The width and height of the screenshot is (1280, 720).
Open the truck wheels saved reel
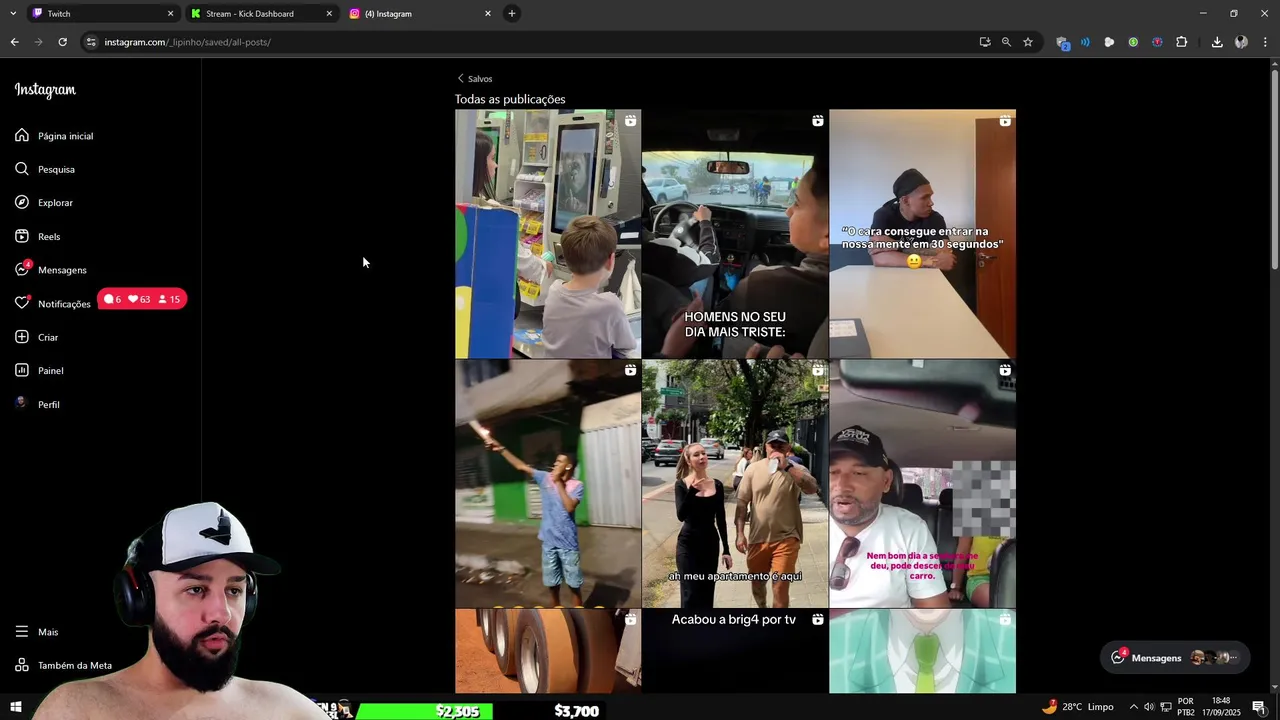[548, 651]
